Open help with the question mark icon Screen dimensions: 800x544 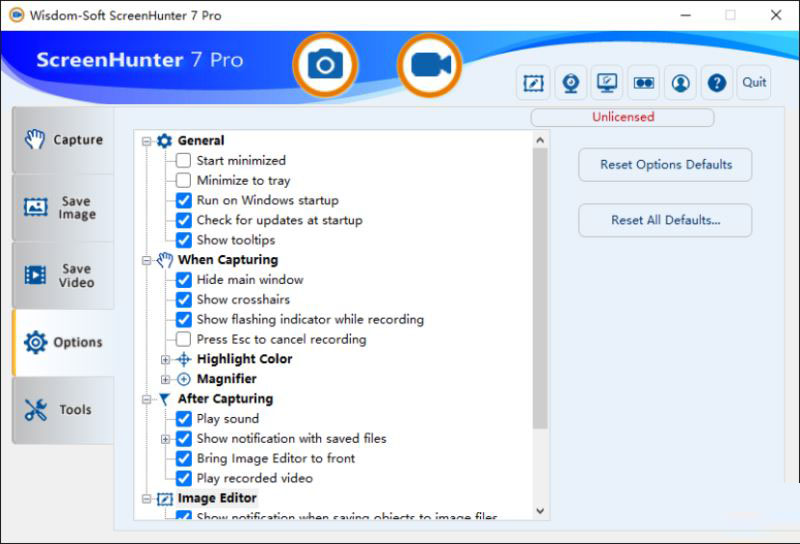point(717,83)
